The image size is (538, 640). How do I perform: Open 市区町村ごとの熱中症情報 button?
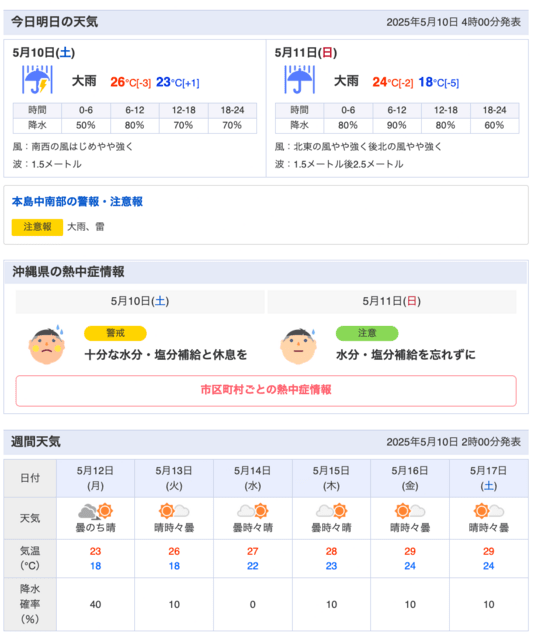coord(266,391)
